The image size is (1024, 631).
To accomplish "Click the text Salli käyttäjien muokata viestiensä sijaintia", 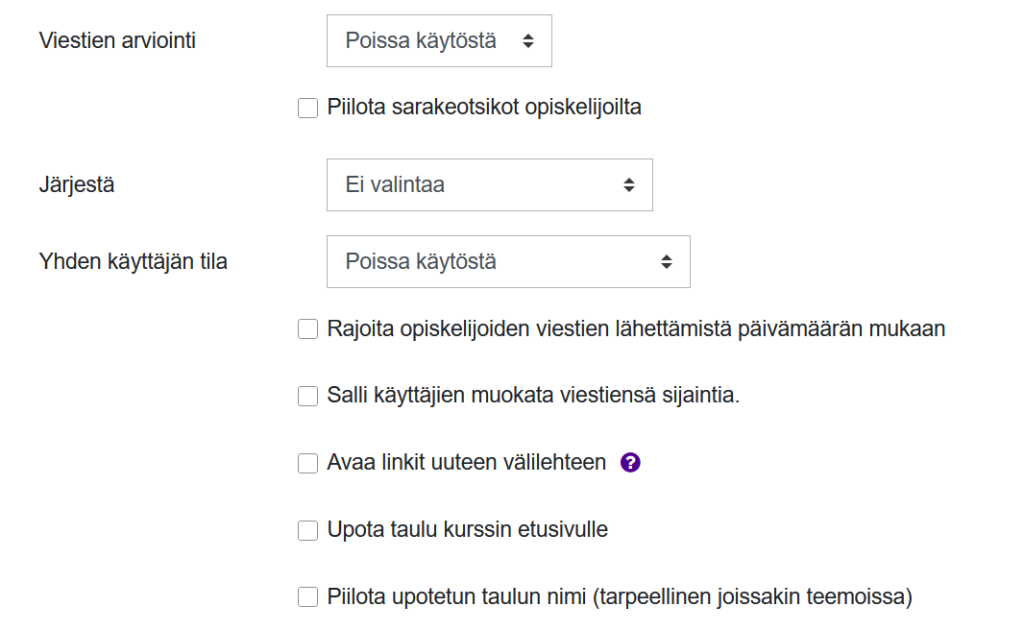I will click(x=533, y=395).
